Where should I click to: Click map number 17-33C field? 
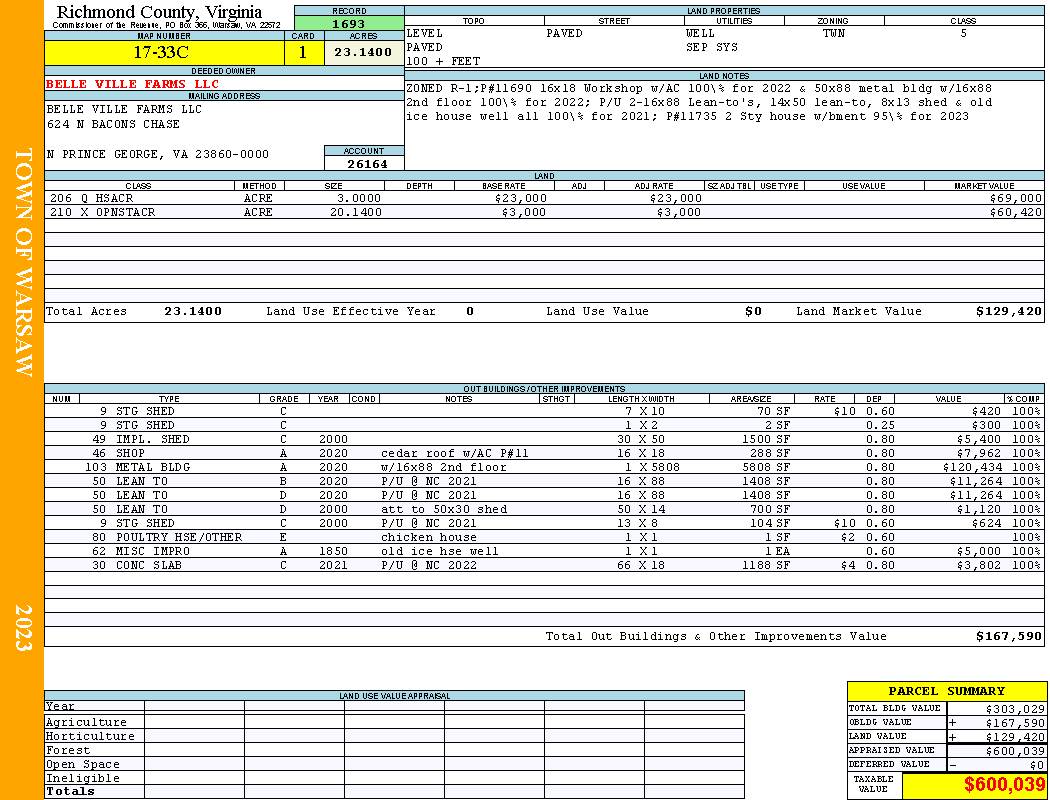point(164,52)
